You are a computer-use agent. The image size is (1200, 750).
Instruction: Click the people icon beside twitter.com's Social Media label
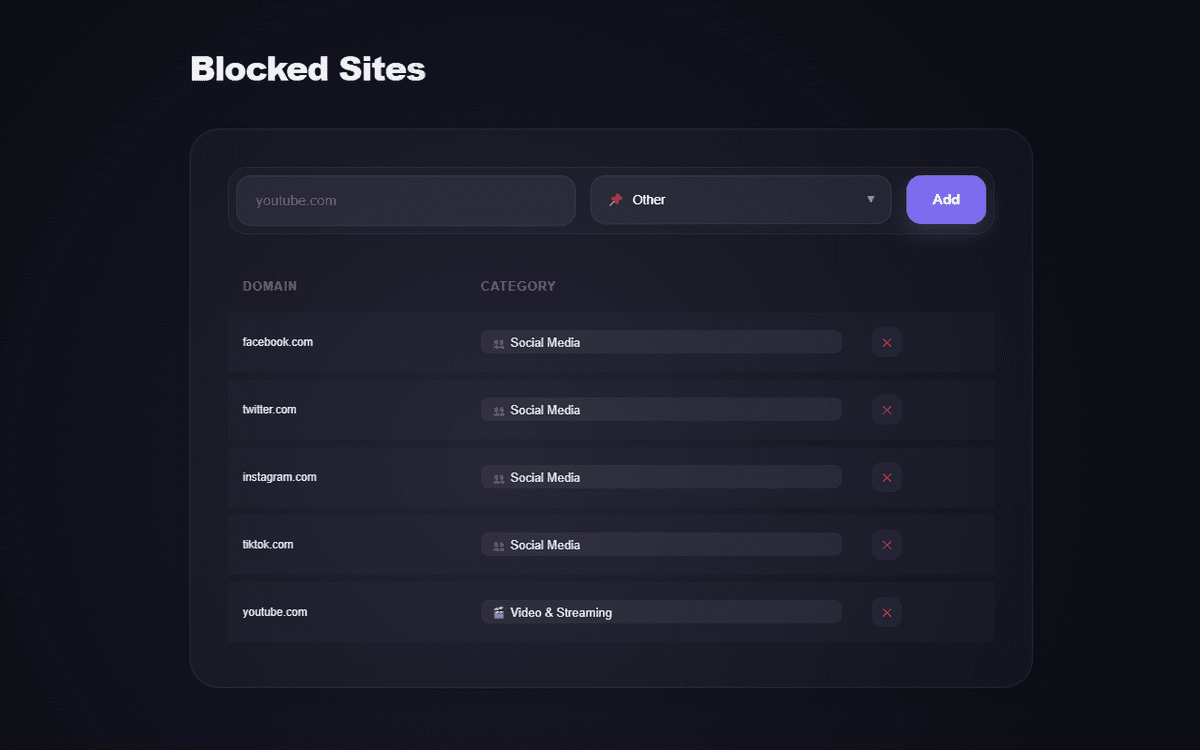pyautogui.click(x=498, y=409)
